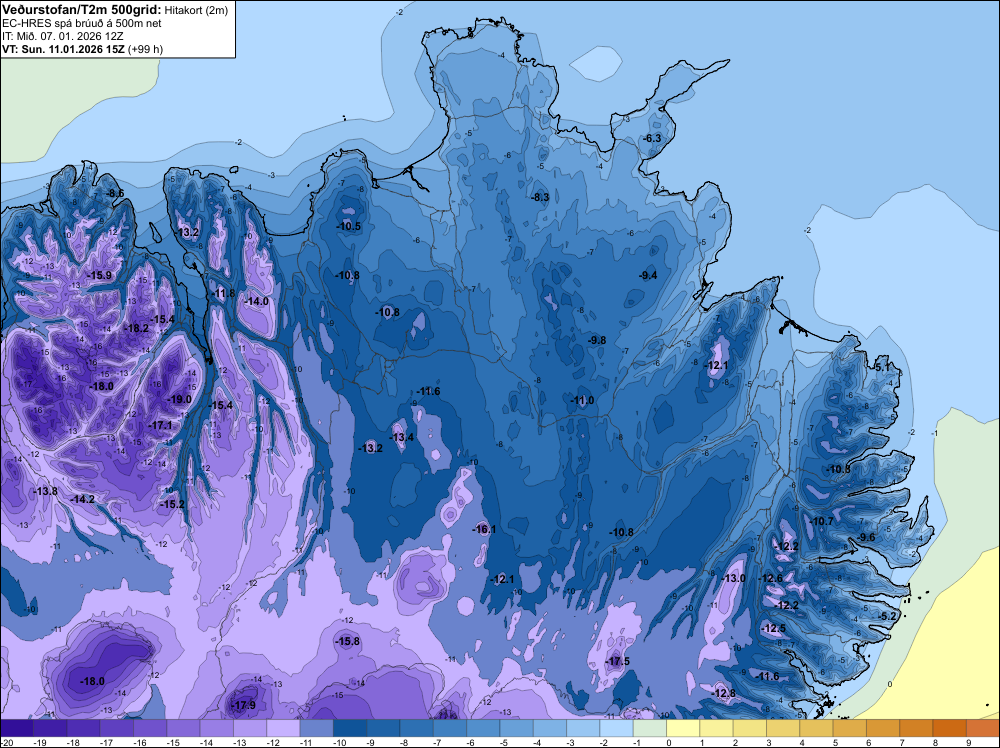Click the '(+99 h)' forecast offset text

(x=145, y=49)
